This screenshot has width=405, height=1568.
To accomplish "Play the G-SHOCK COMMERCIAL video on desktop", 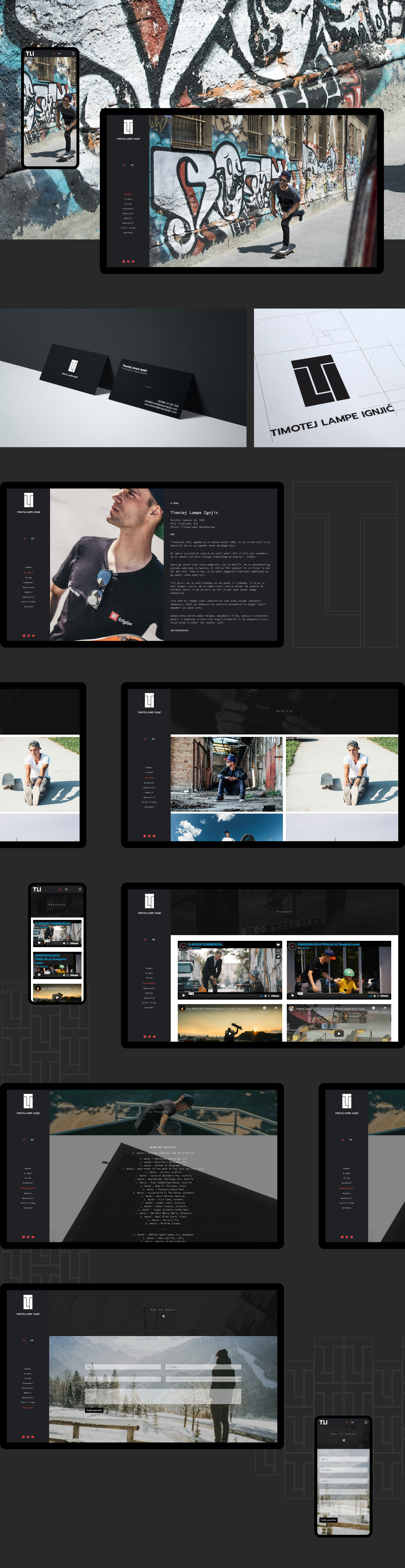I will pos(184,995).
